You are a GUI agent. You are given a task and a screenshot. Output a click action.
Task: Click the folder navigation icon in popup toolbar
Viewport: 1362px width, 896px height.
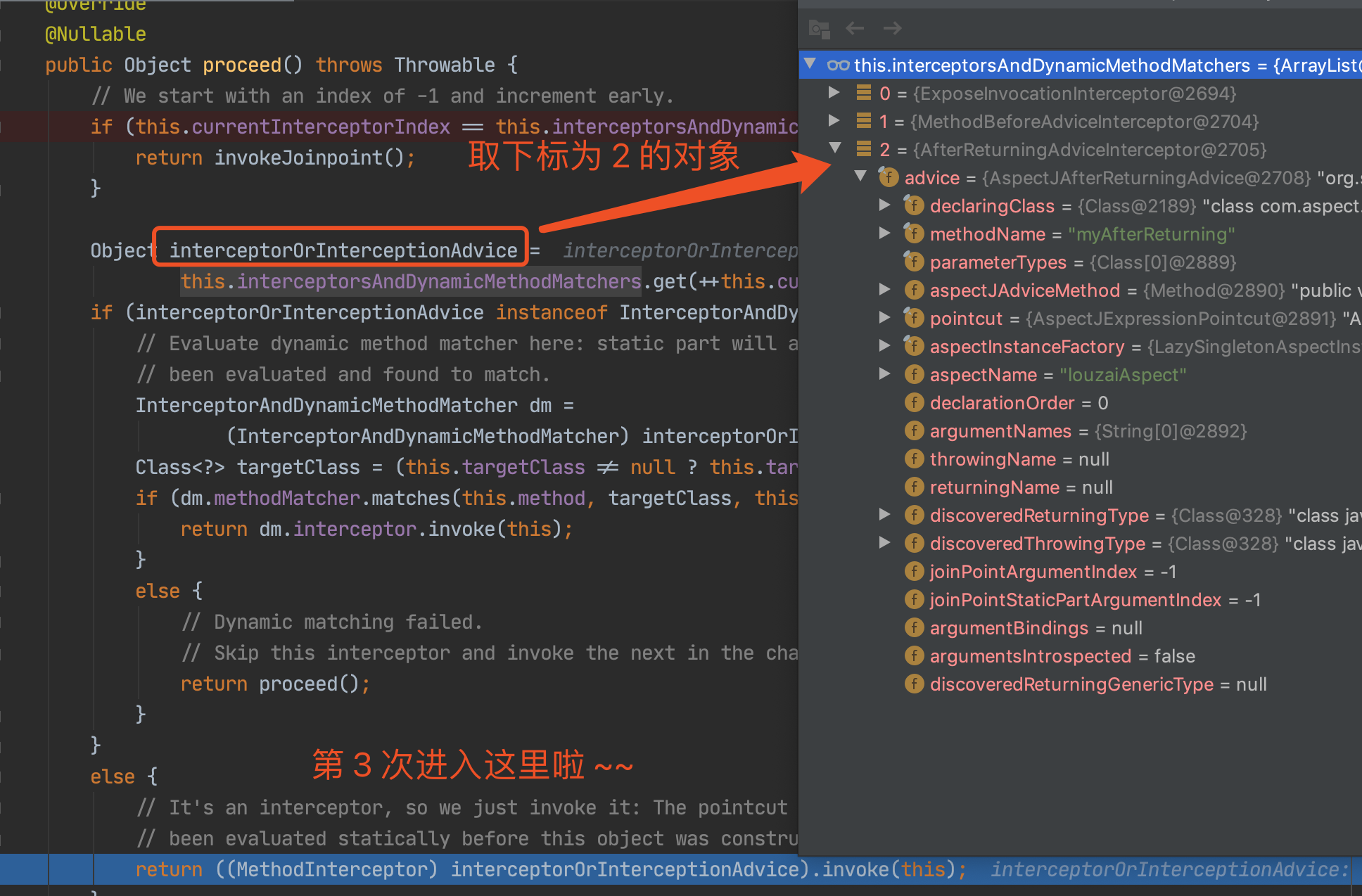click(x=820, y=29)
